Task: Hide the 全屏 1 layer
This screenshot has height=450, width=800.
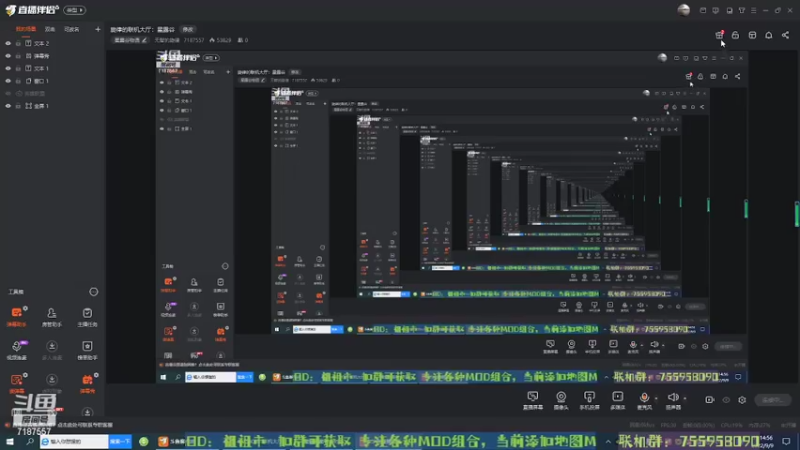Action: coord(8,106)
